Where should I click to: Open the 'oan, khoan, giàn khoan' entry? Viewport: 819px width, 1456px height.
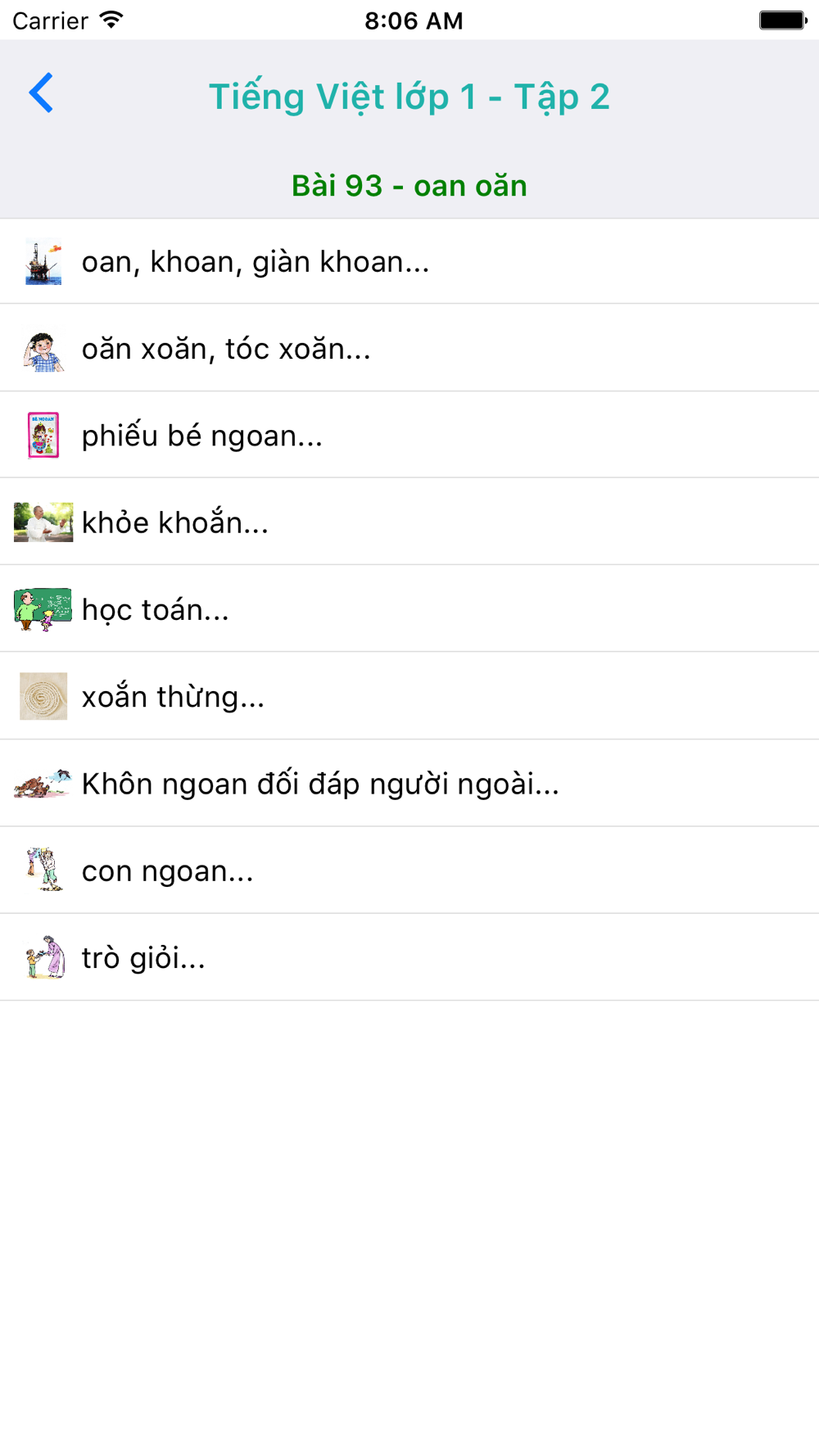point(409,261)
